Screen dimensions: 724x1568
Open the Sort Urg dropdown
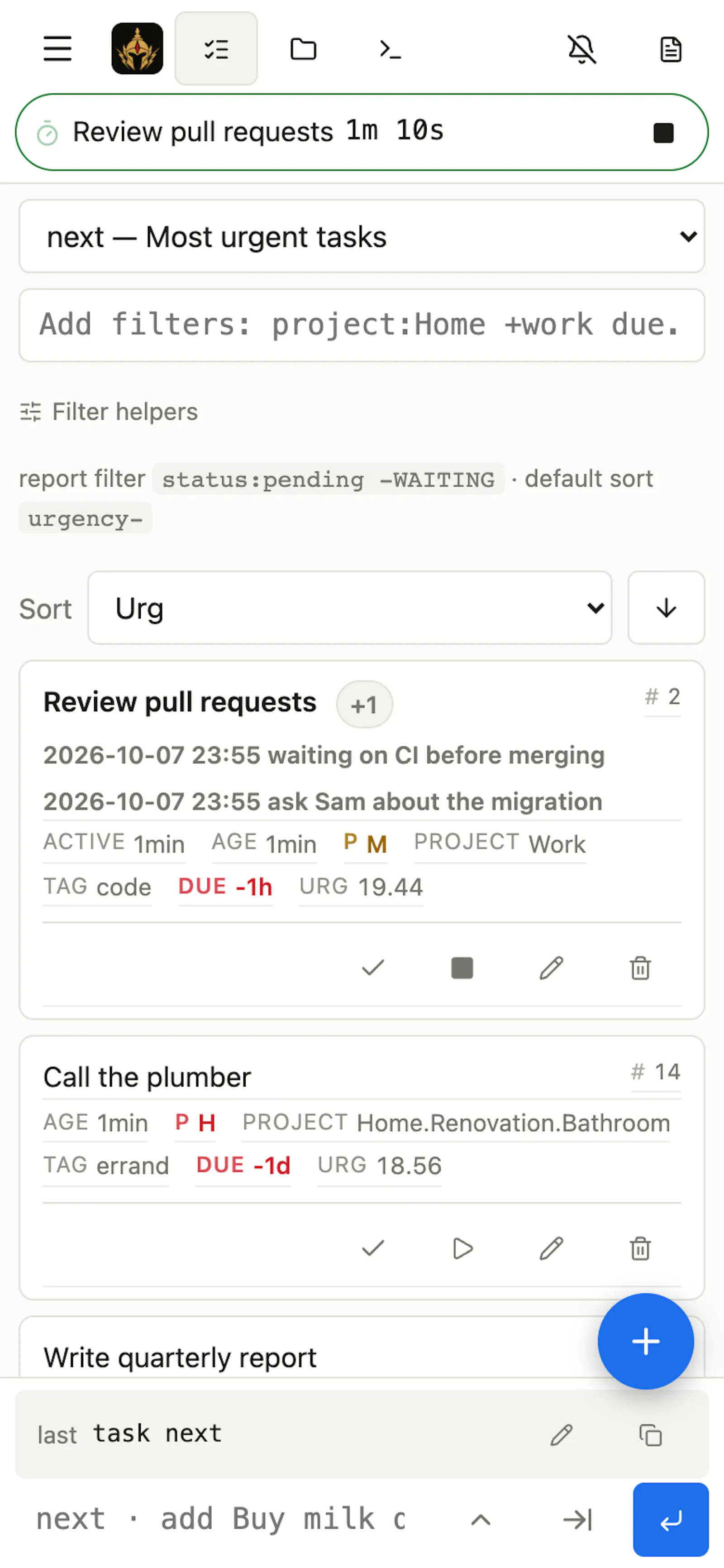(350, 608)
